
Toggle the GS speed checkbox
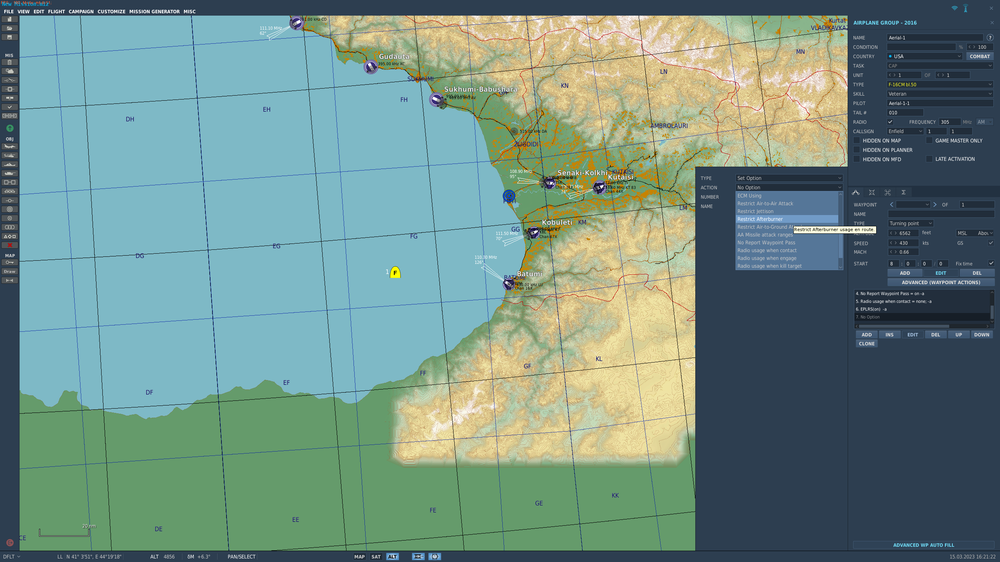(x=990, y=243)
